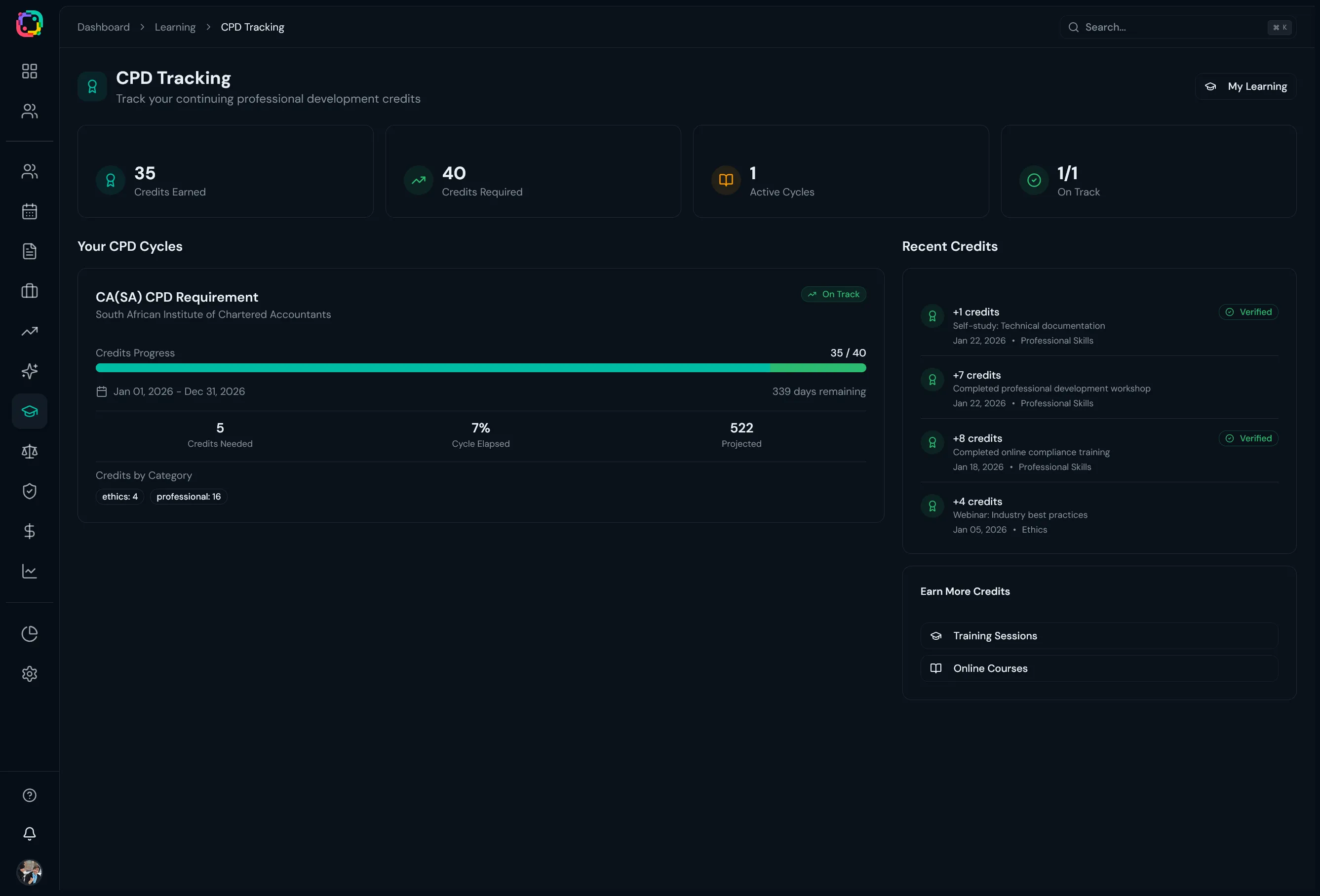Click the graduation cap Learning sidebar icon

point(30,411)
